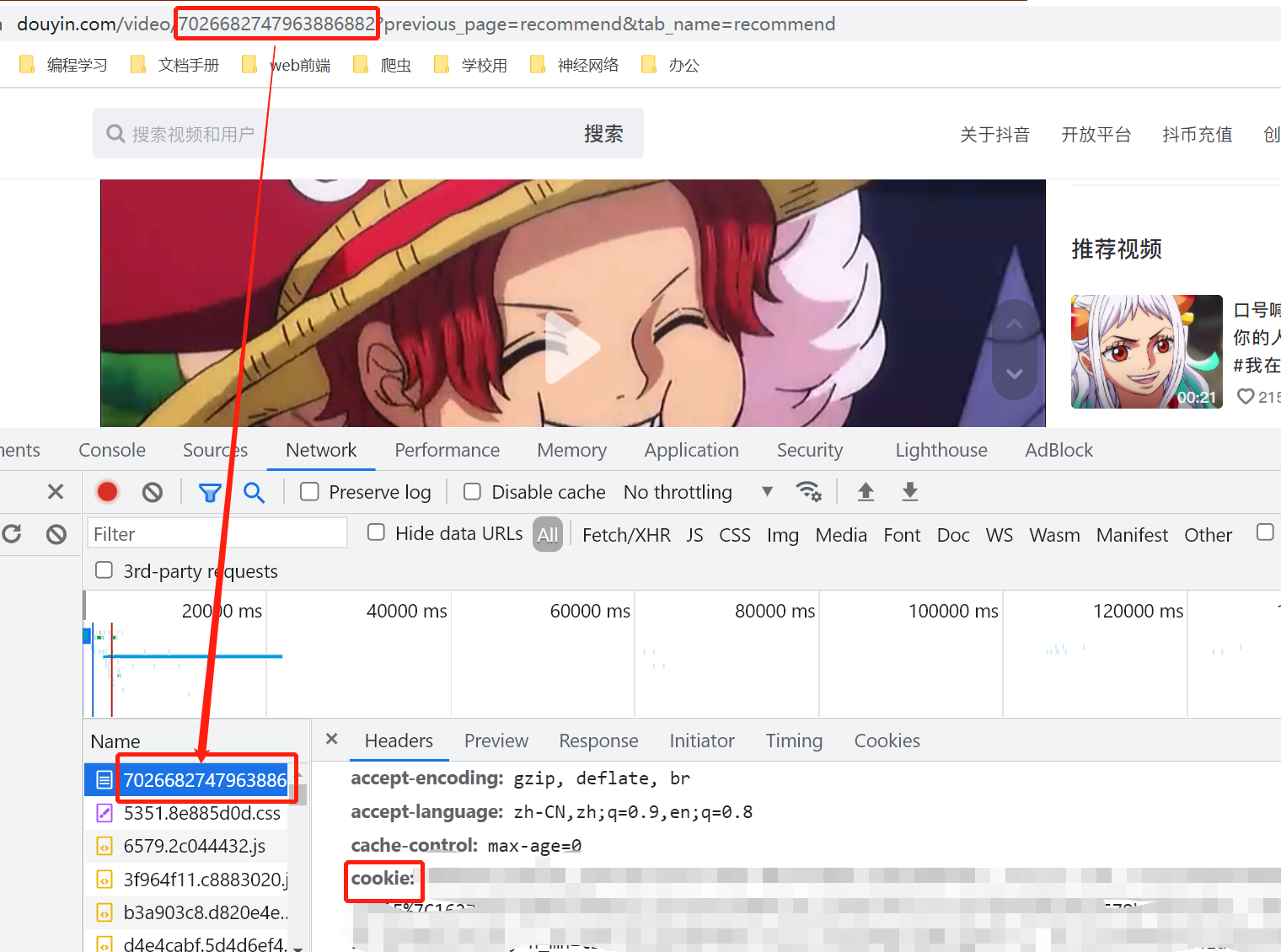This screenshot has height=952, width=1281.
Task: Open the 开放平台 link
Action: point(1096,135)
